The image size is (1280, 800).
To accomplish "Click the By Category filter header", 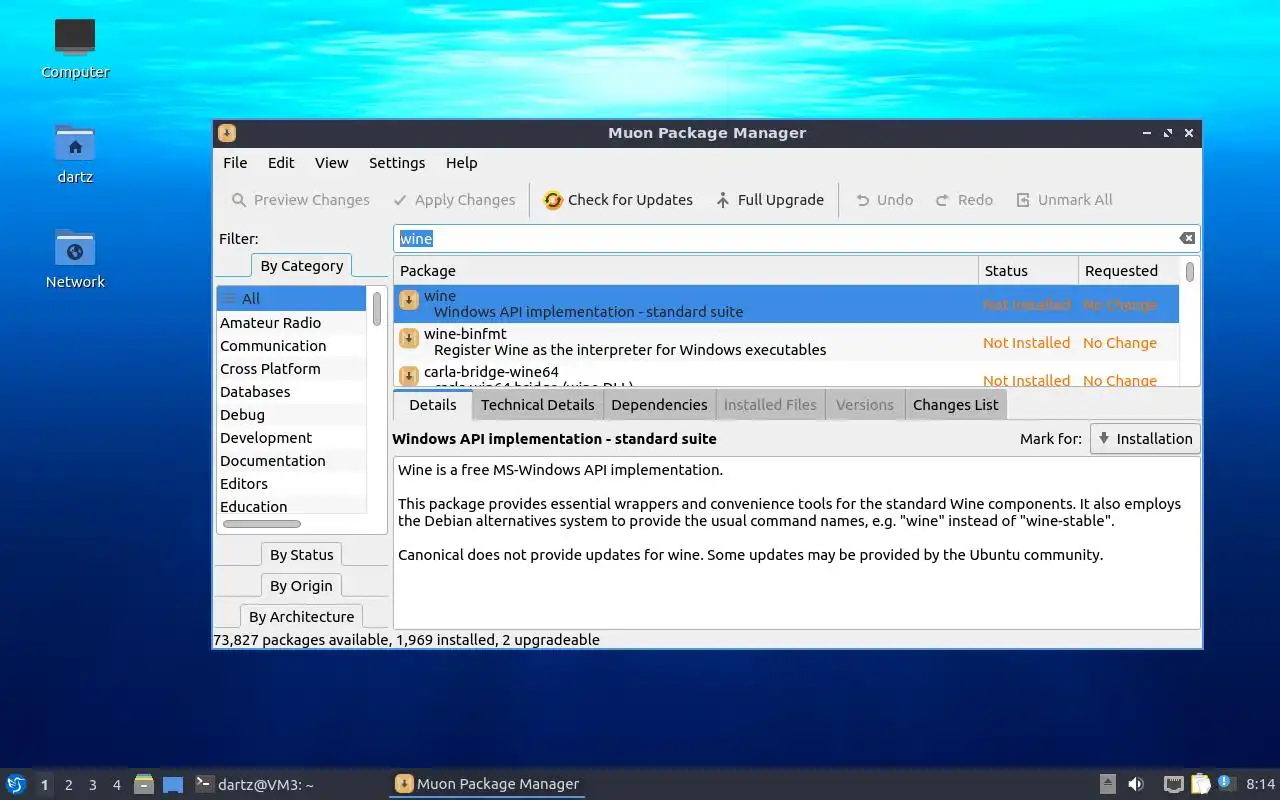I will 302,266.
